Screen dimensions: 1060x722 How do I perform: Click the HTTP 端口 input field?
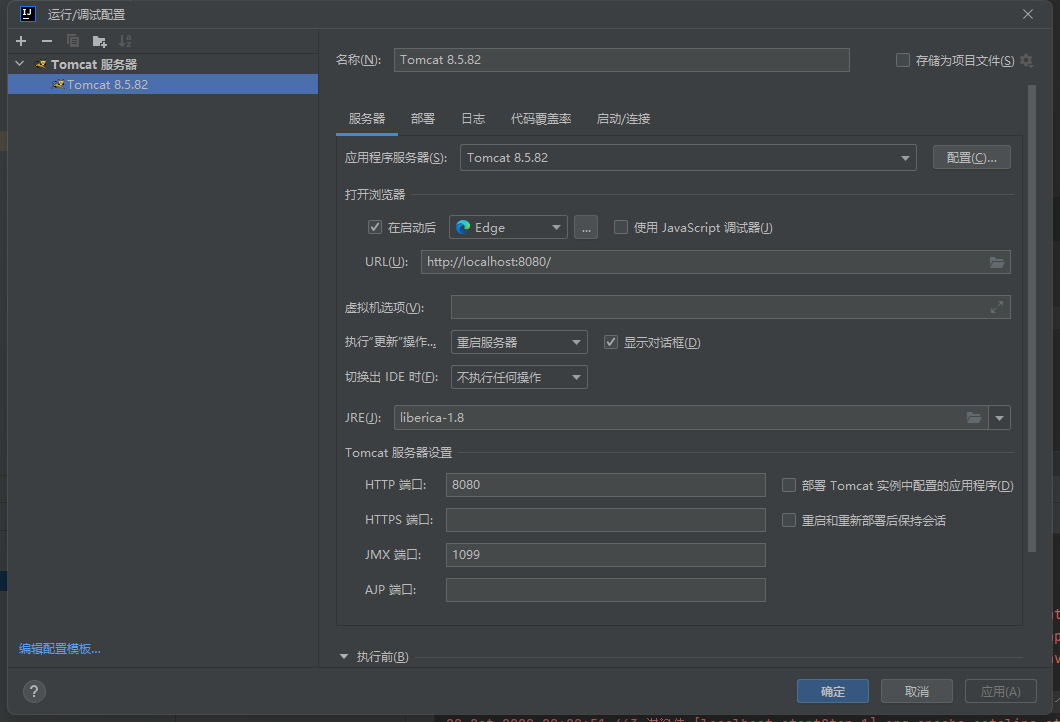coord(605,485)
